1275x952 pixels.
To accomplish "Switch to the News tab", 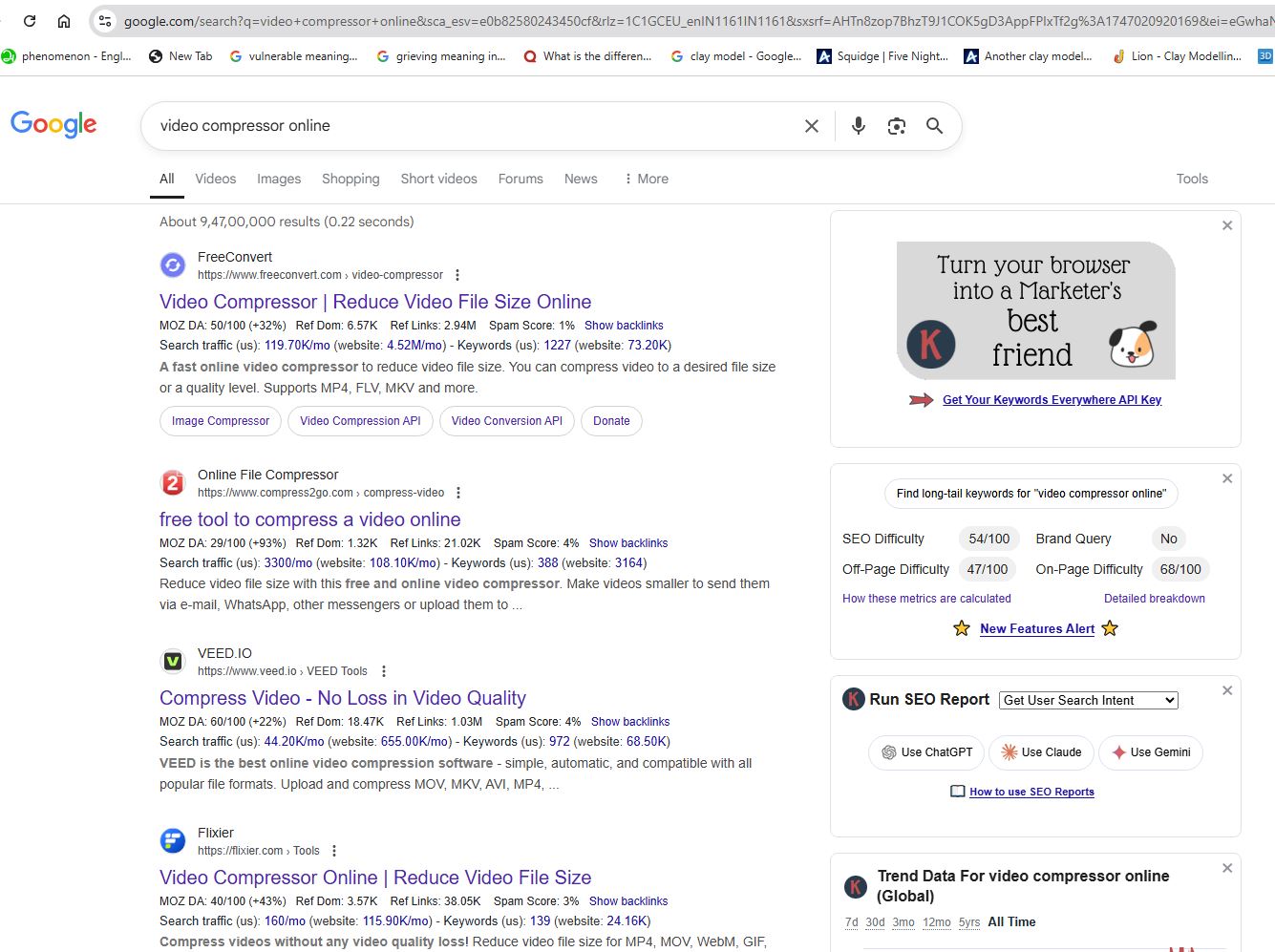I will [x=581, y=179].
